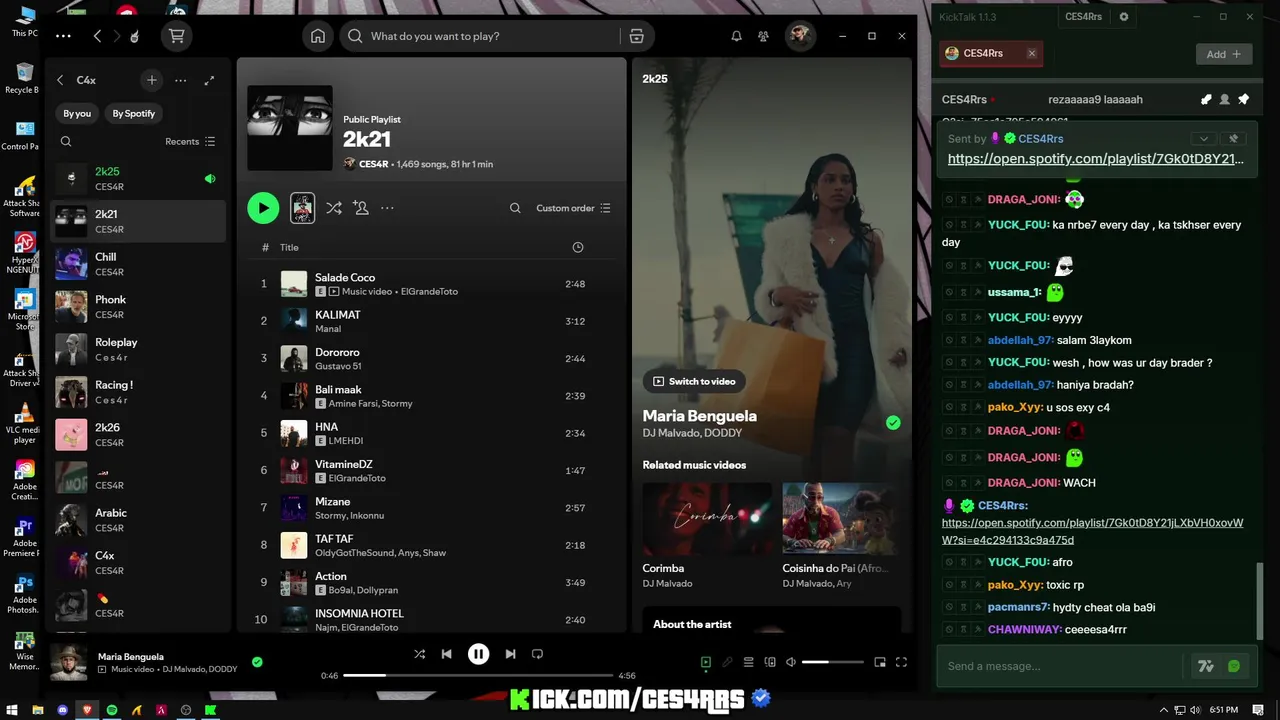Select the track Bali maak

point(430,396)
